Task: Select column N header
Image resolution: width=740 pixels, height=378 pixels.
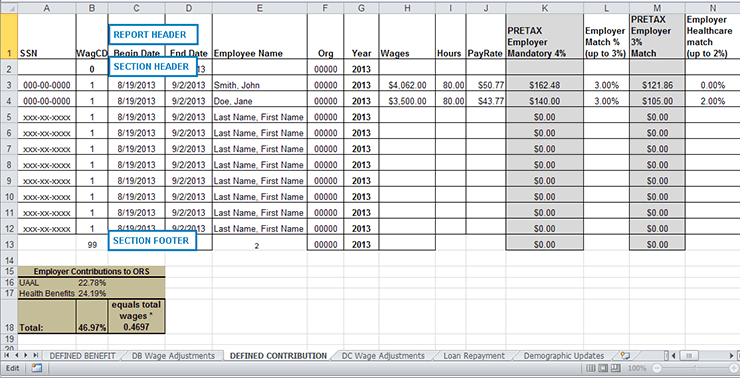Action: click(x=713, y=8)
